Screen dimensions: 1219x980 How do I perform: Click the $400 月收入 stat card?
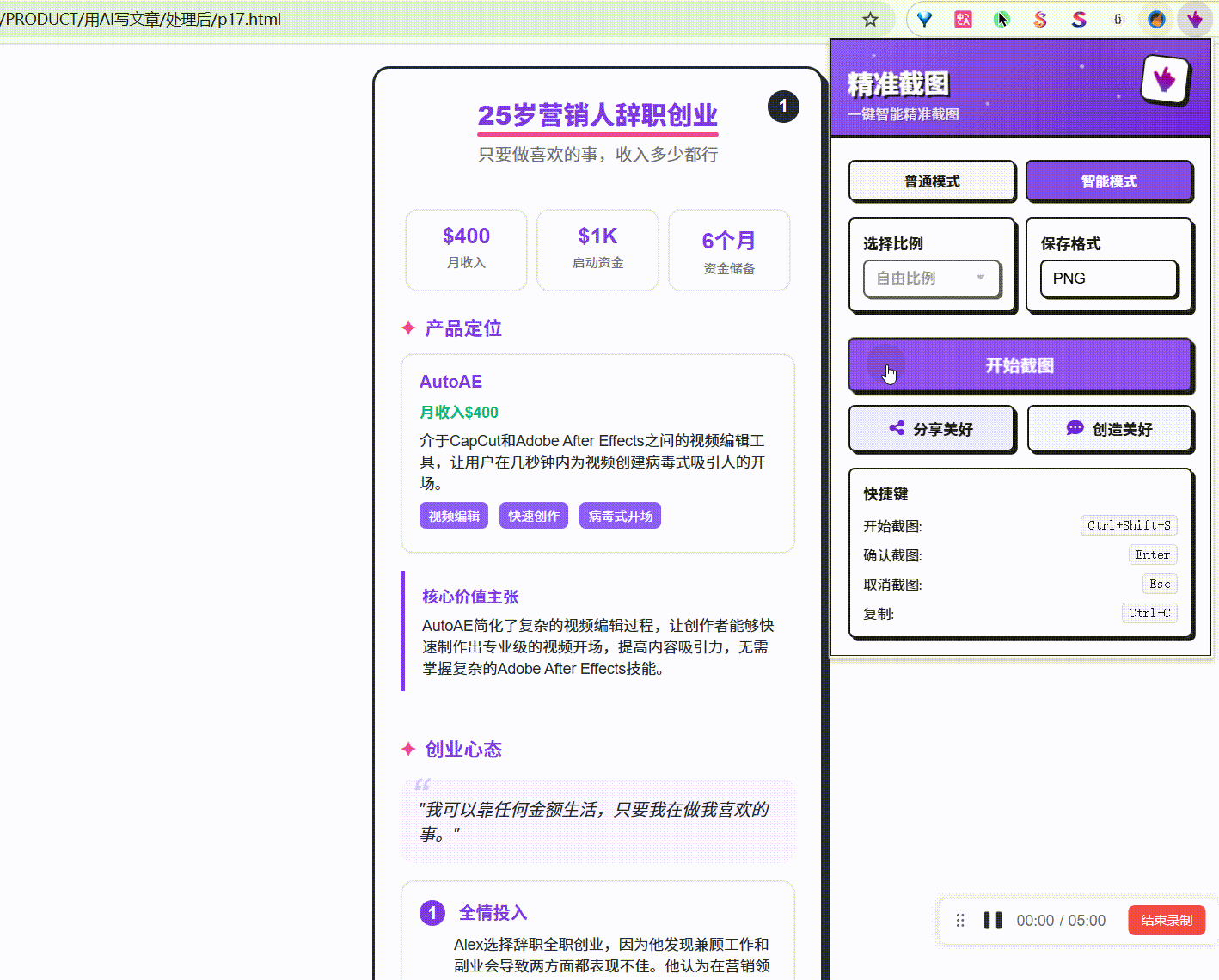pyautogui.click(x=466, y=250)
